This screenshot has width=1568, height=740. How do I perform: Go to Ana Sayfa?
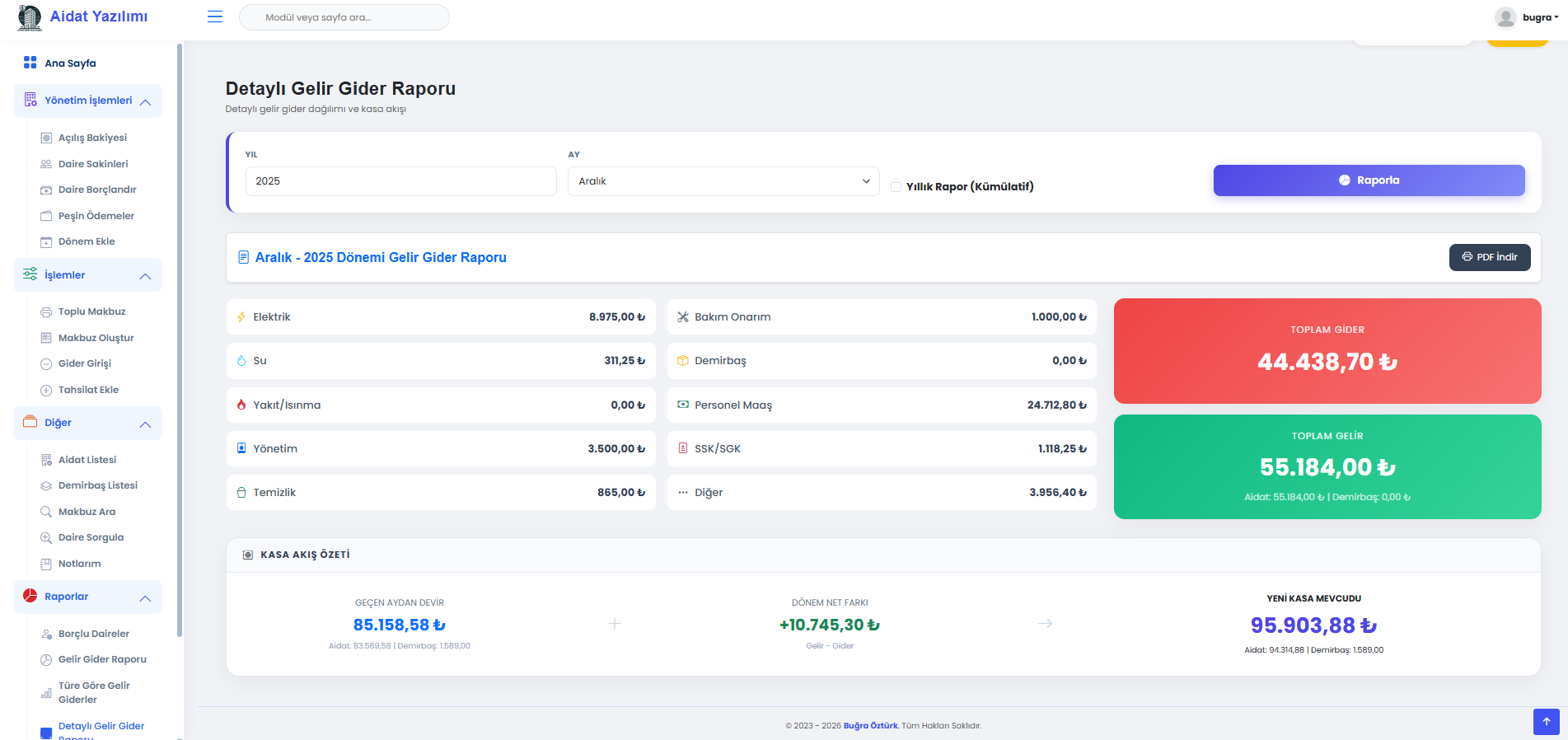tap(70, 63)
